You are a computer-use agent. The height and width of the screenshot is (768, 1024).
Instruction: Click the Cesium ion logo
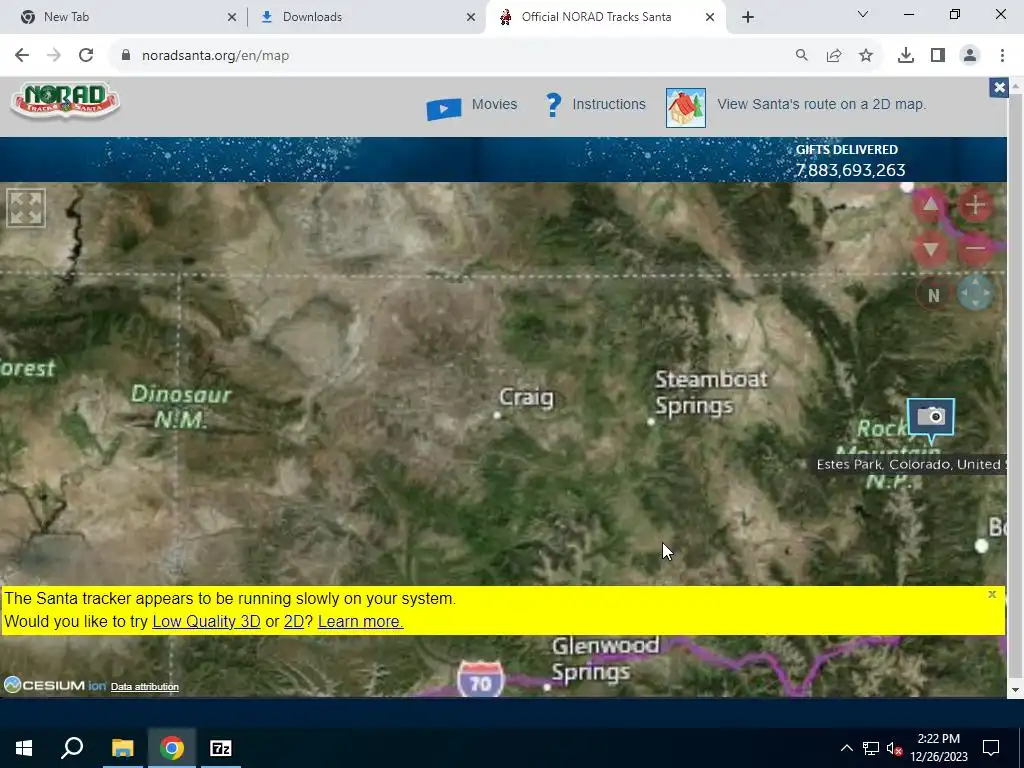[x=54, y=685]
